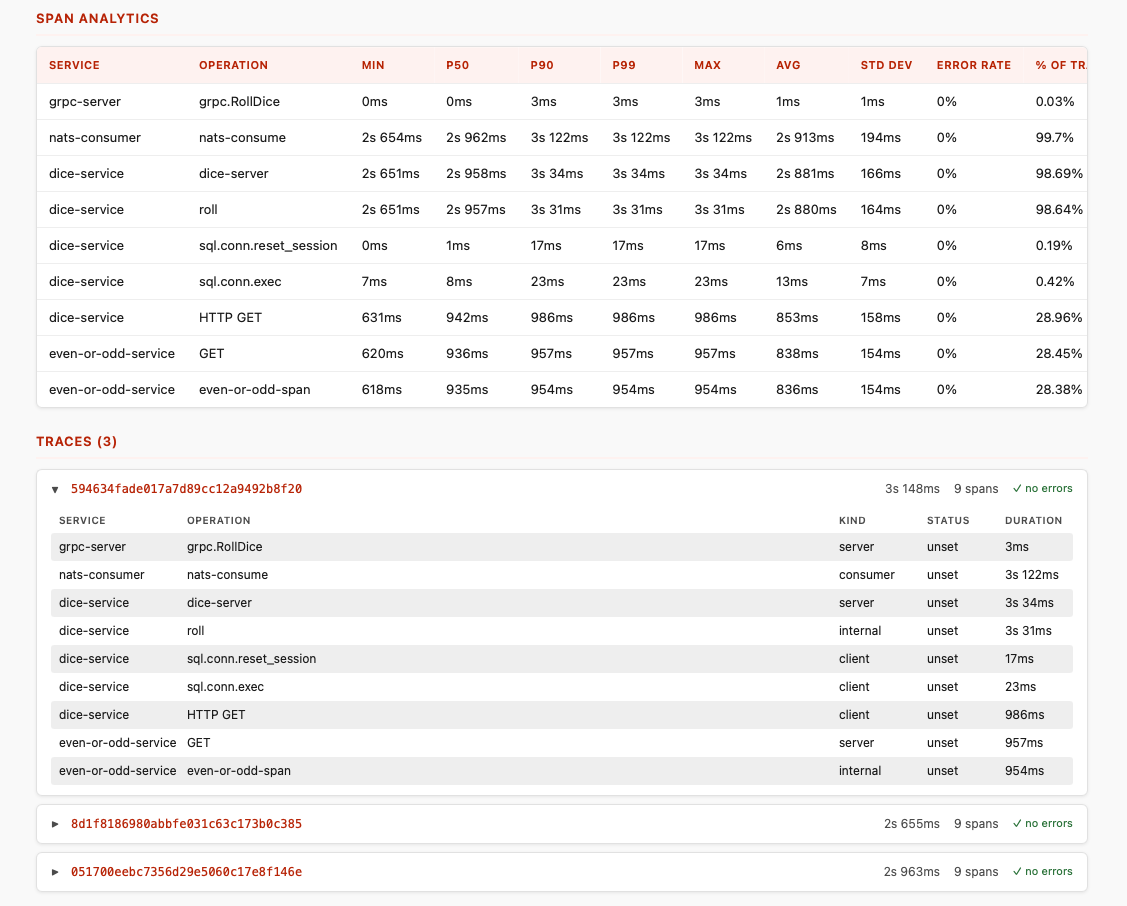Screen dimensions: 1127x906
Task: Click the SPAN ANALYTICS section heading
Action: pos(98,19)
